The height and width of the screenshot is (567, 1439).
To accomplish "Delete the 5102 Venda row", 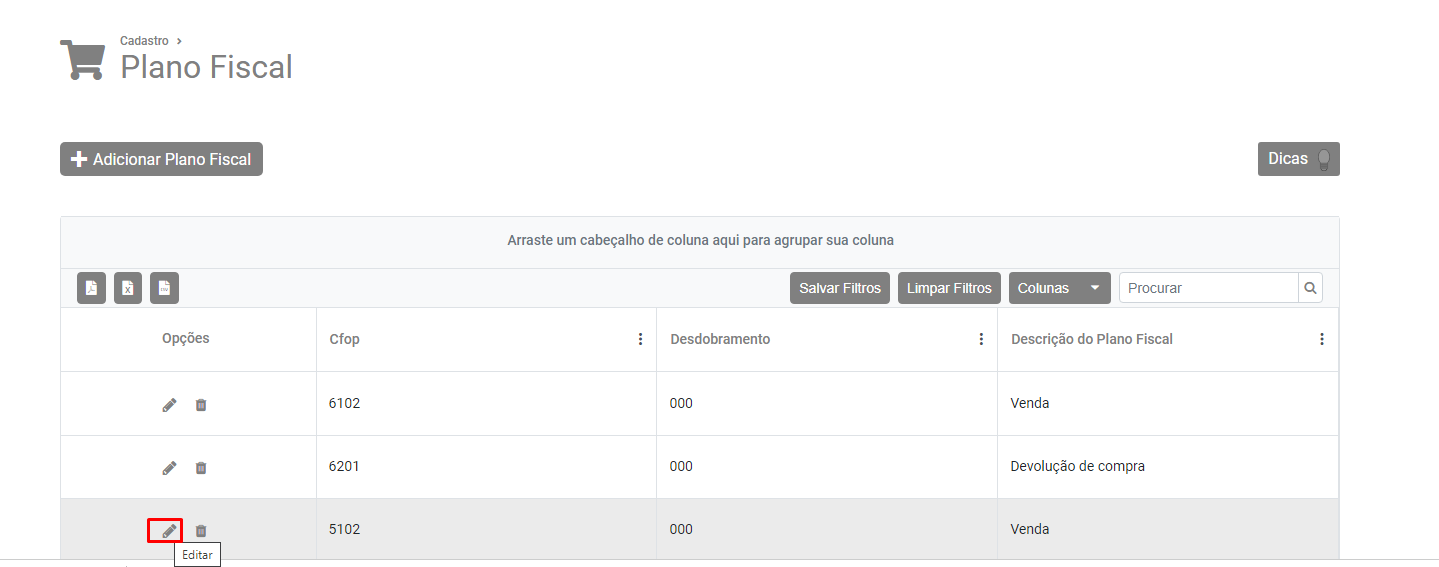I will (201, 531).
